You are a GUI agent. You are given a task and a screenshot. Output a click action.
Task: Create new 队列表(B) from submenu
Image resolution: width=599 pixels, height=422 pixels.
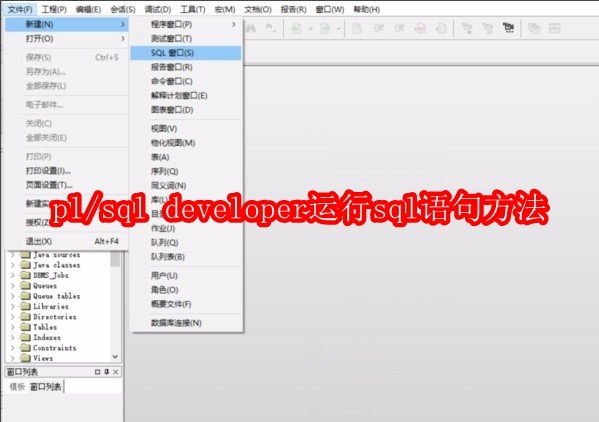186,257
